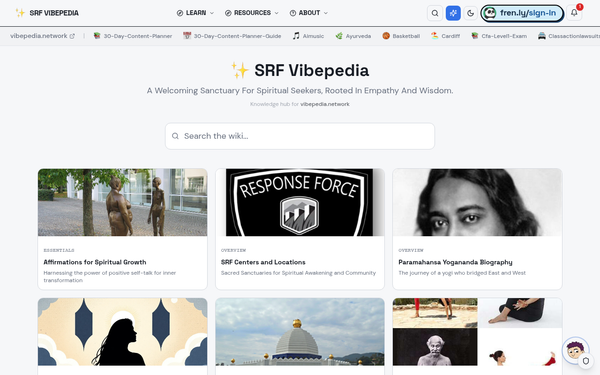This screenshot has height=375, width=600.
Task: Click the 'Harnessing the power of positive self-talk' description
Action: pos(110,276)
